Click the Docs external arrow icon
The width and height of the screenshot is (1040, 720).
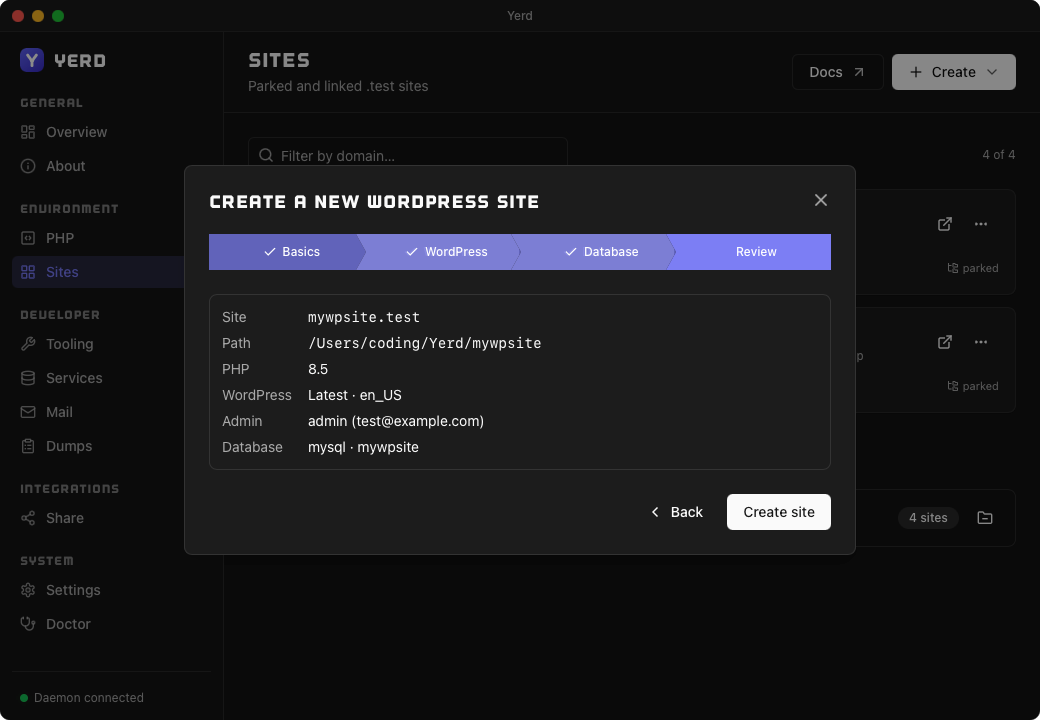(859, 72)
